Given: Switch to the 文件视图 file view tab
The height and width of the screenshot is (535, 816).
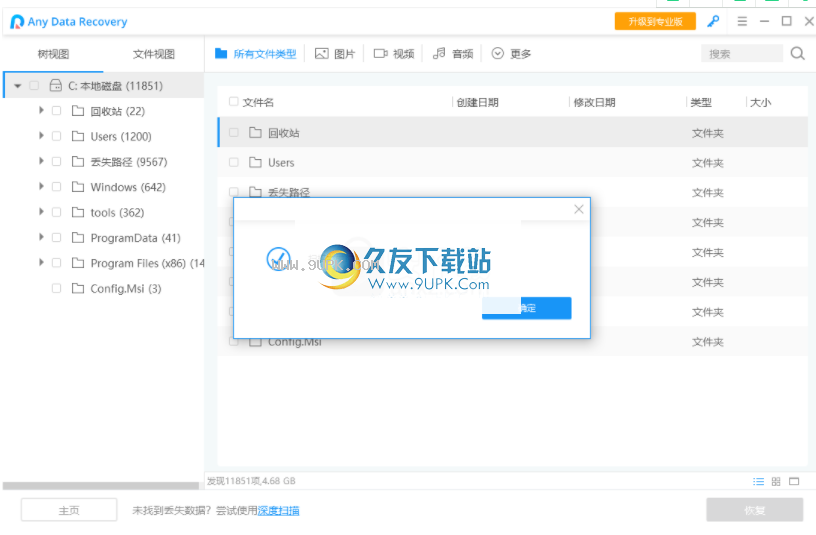Looking at the screenshot, I should point(154,54).
